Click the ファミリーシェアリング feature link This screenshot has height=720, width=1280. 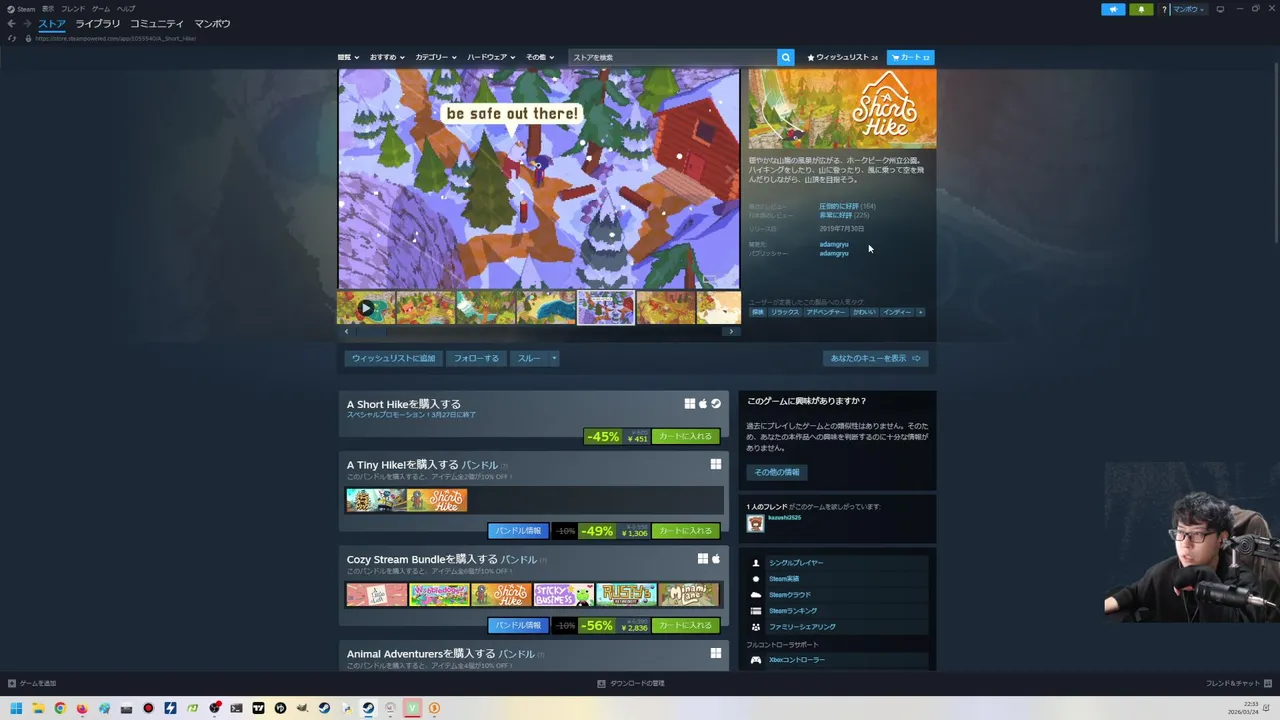pos(802,627)
